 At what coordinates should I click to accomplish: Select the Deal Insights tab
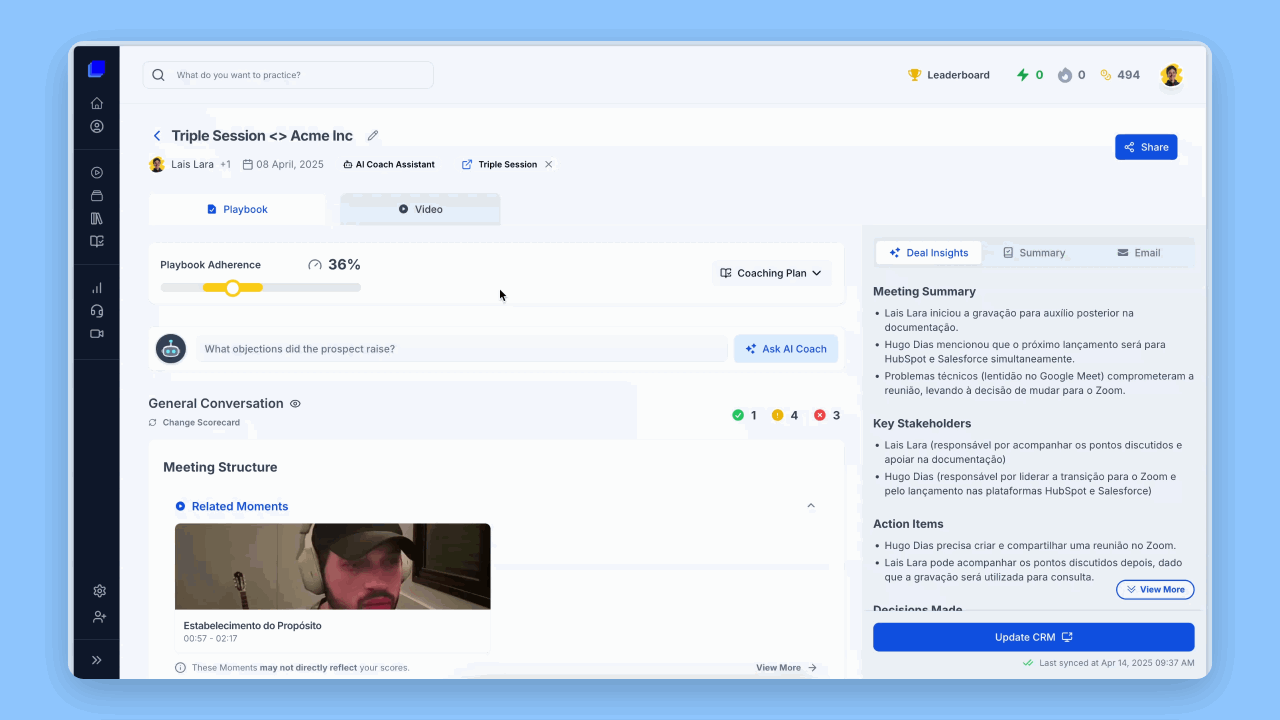(929, 253)
